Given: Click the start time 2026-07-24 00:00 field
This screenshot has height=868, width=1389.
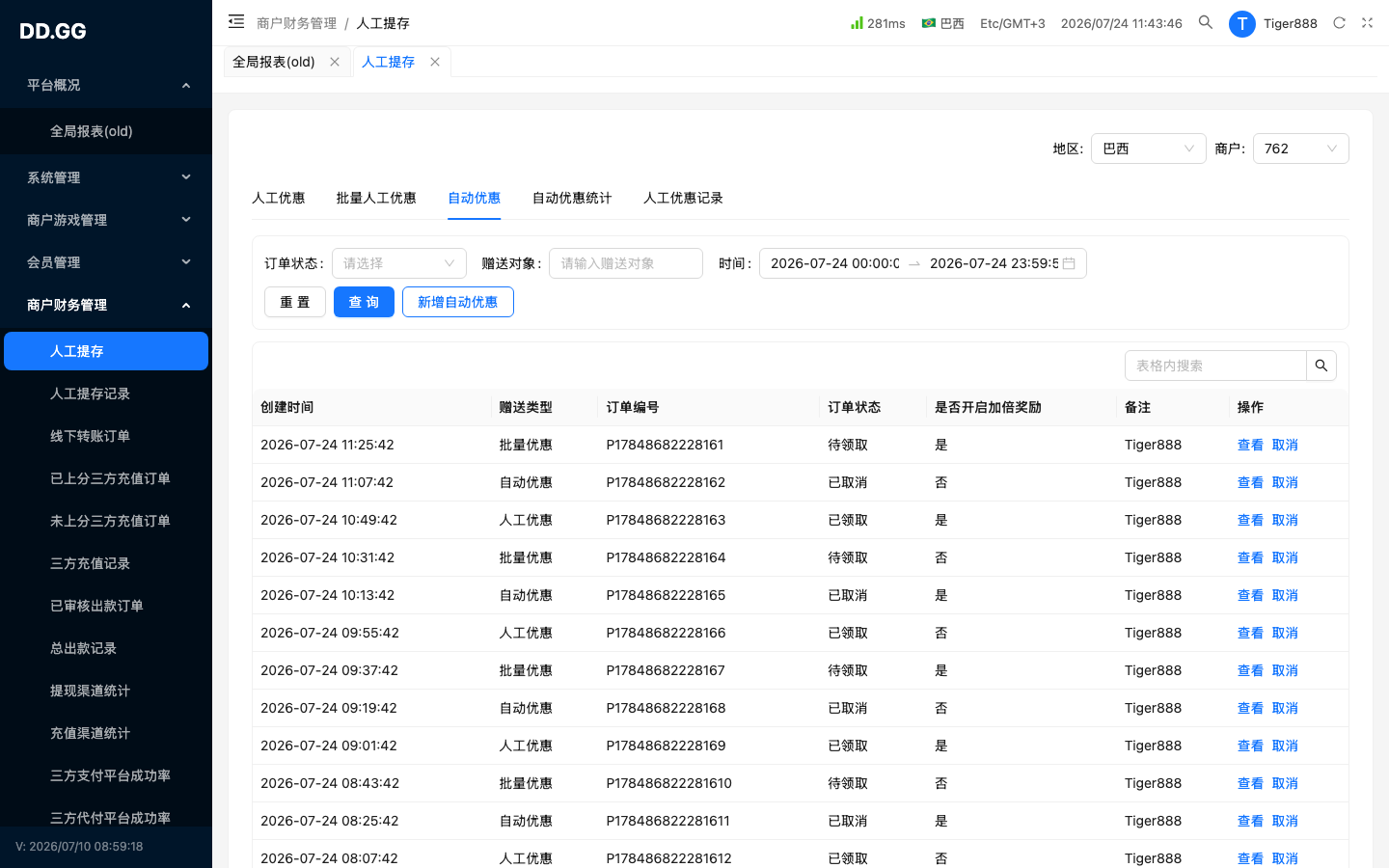Looking at the screenshot, I should point(835,263).
